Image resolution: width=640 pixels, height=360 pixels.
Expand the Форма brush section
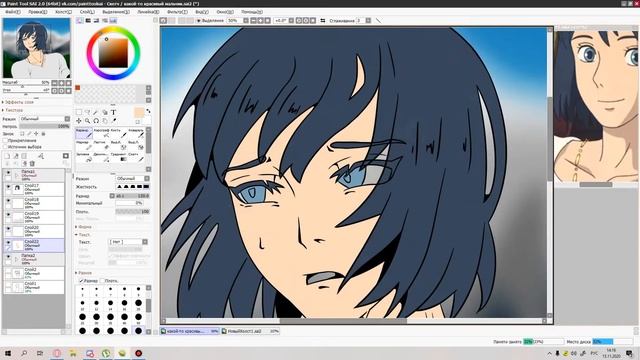[84, 227]
